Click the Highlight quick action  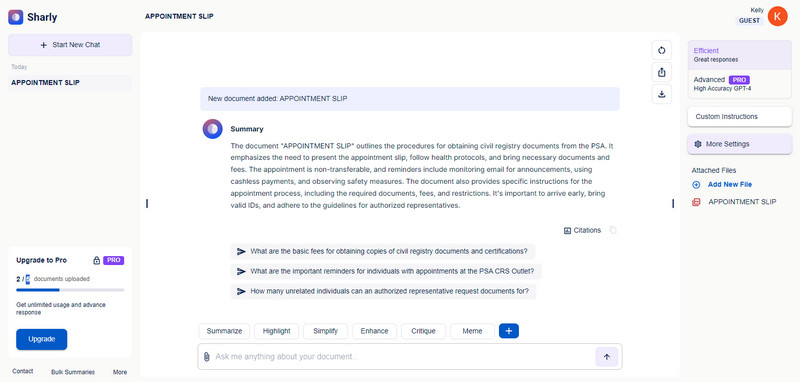coord(277,331)
